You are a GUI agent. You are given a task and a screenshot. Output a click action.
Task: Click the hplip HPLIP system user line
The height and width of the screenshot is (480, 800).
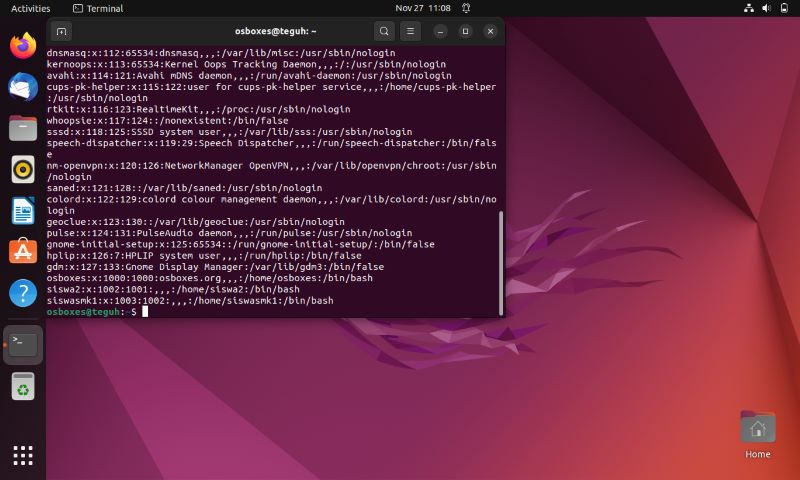pos(204,256)
